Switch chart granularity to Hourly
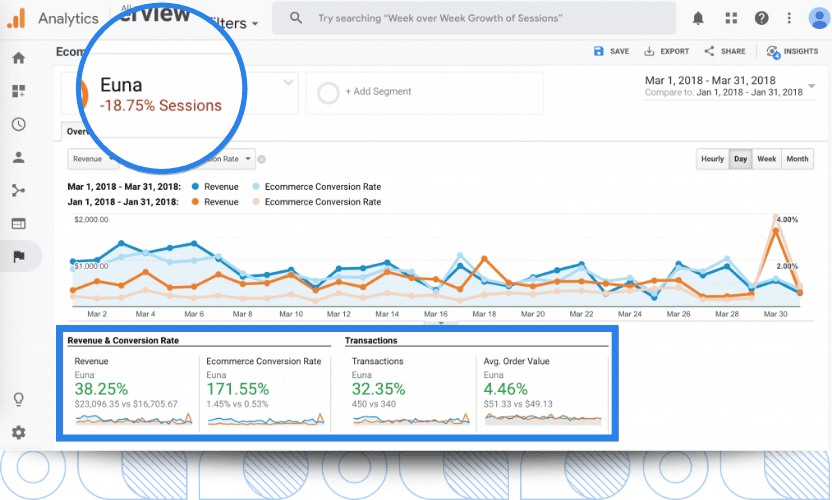 [712, 159]
